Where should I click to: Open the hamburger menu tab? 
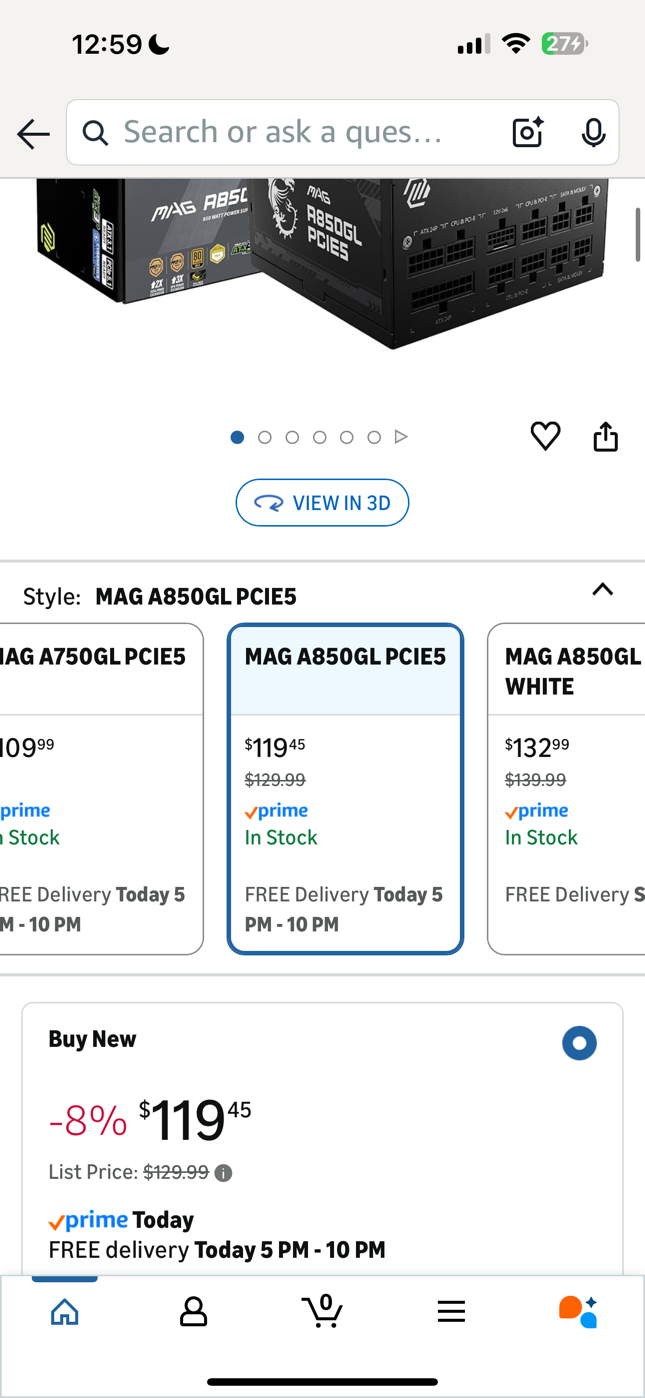(451, 1311)
